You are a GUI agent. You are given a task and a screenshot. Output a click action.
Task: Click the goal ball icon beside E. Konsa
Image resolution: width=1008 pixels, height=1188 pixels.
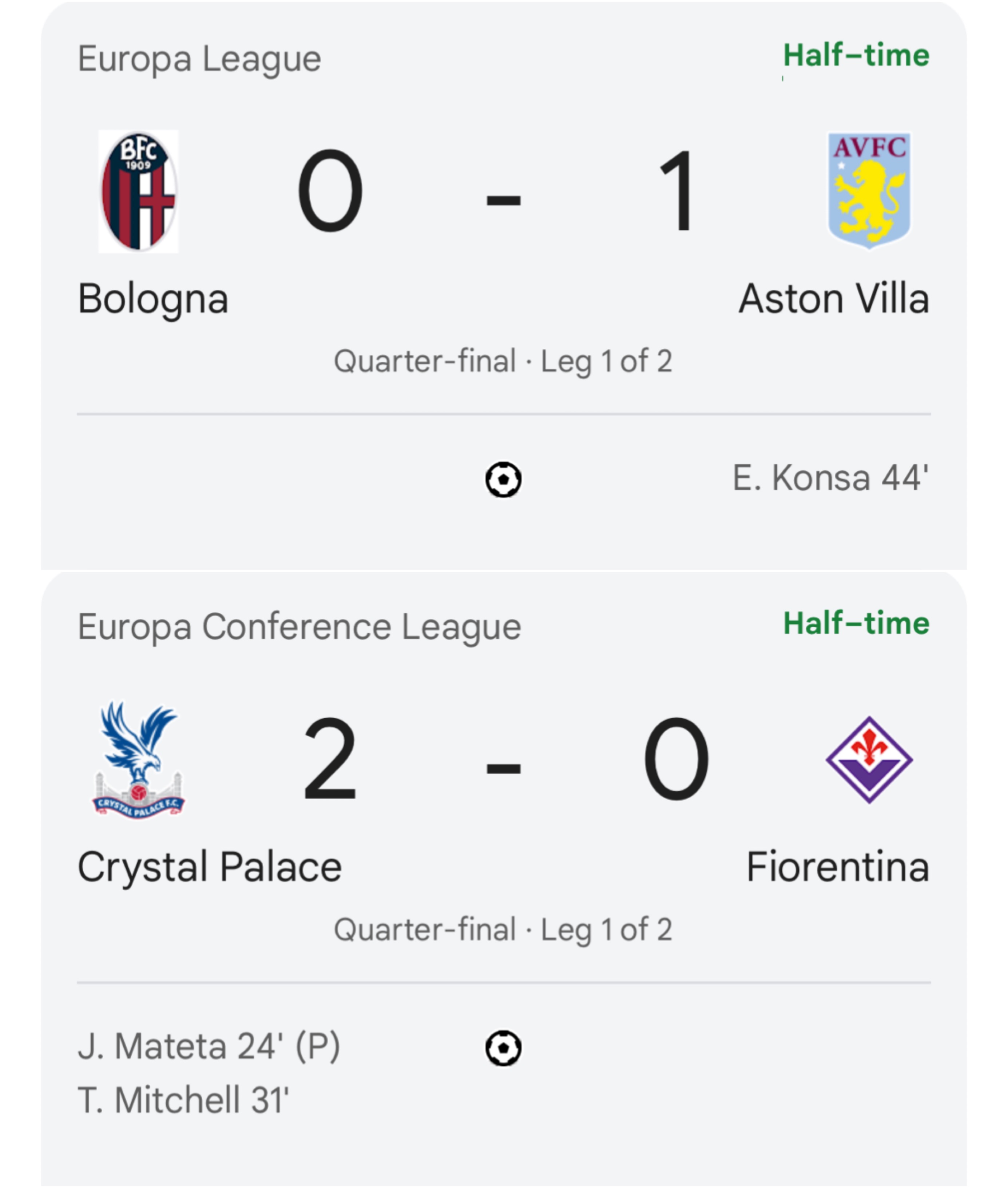click(503, 479)
